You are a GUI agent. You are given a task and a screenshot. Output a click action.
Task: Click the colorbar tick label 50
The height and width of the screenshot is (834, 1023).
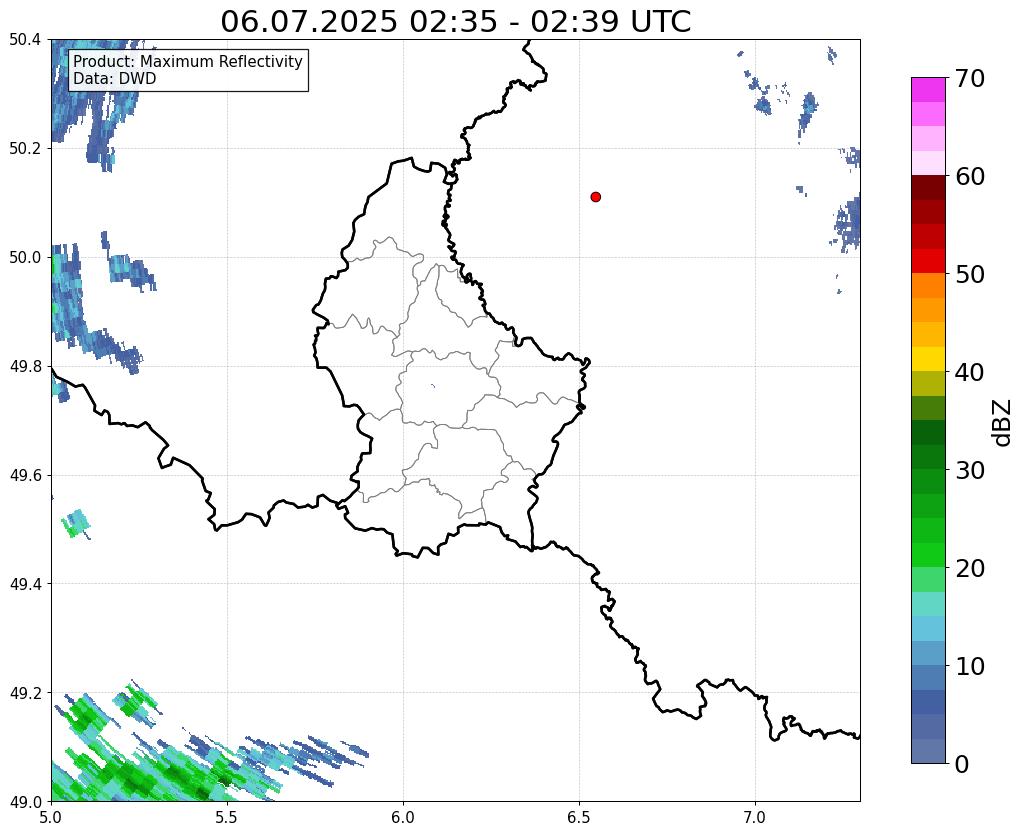click(x=969, y=274)
